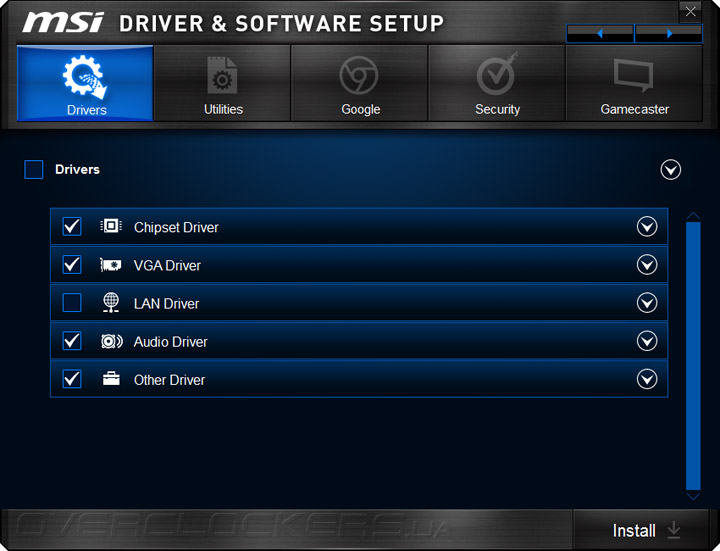Click the Other Driver briefcase icon
The image size is (720, 551).
[111, 379]
